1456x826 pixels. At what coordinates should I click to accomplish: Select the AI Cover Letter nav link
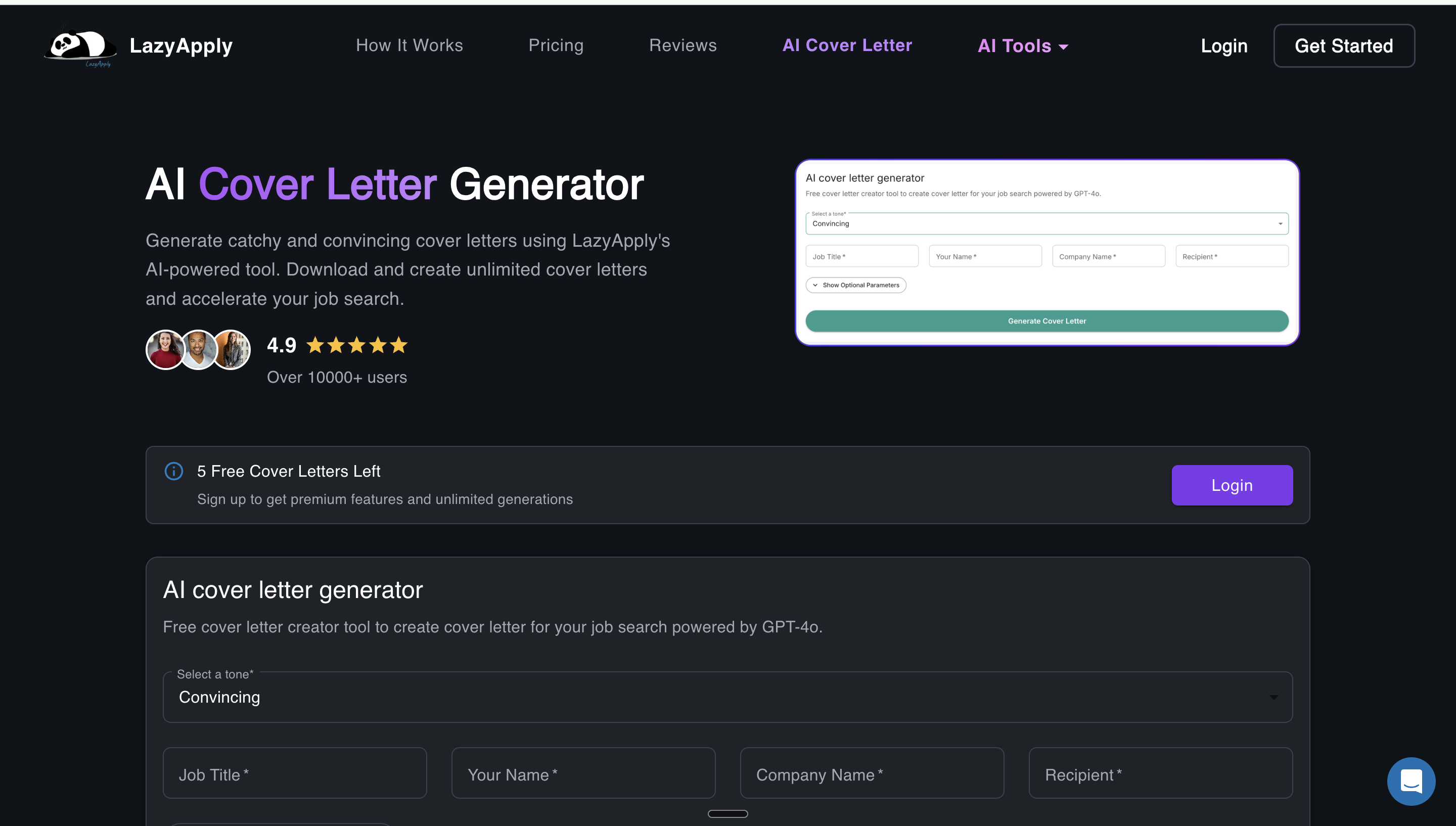pos(847,45)
